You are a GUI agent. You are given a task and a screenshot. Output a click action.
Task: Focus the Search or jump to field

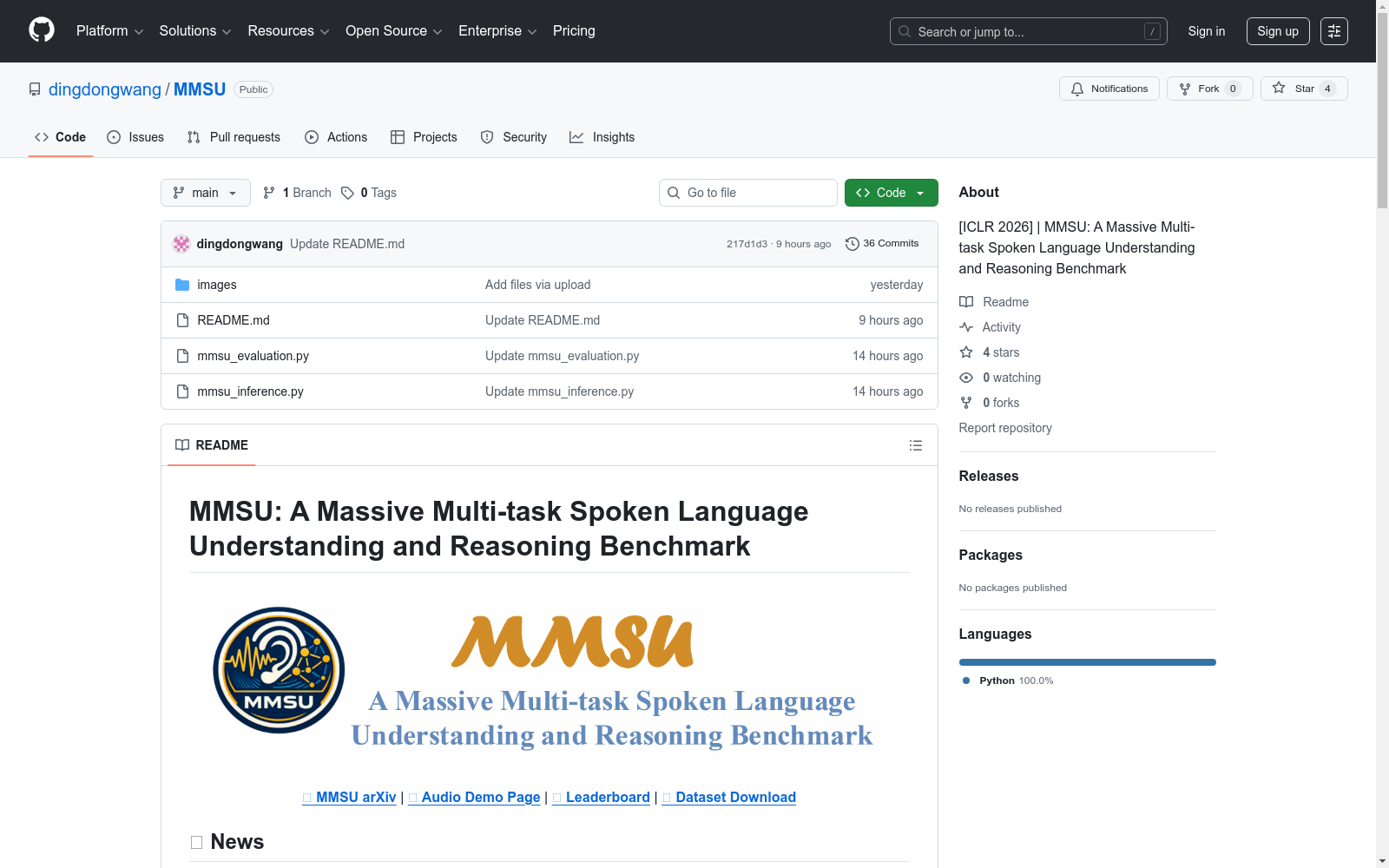pos(1029,31)
